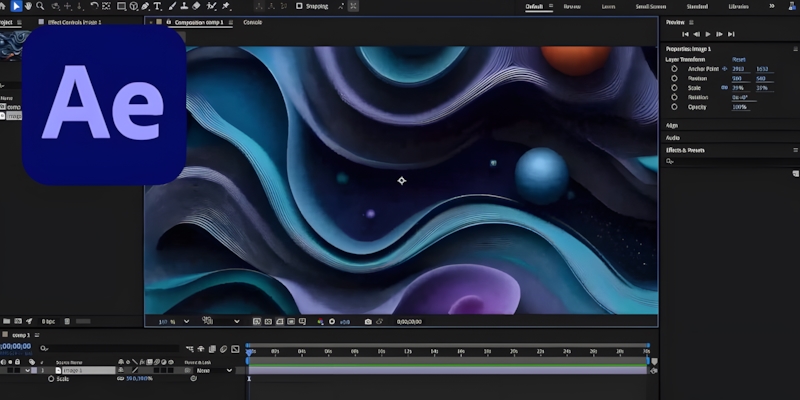The image size is (800, 400).
Task: Open the Effect Controls Image 1 tab
Action: point(74,22)
